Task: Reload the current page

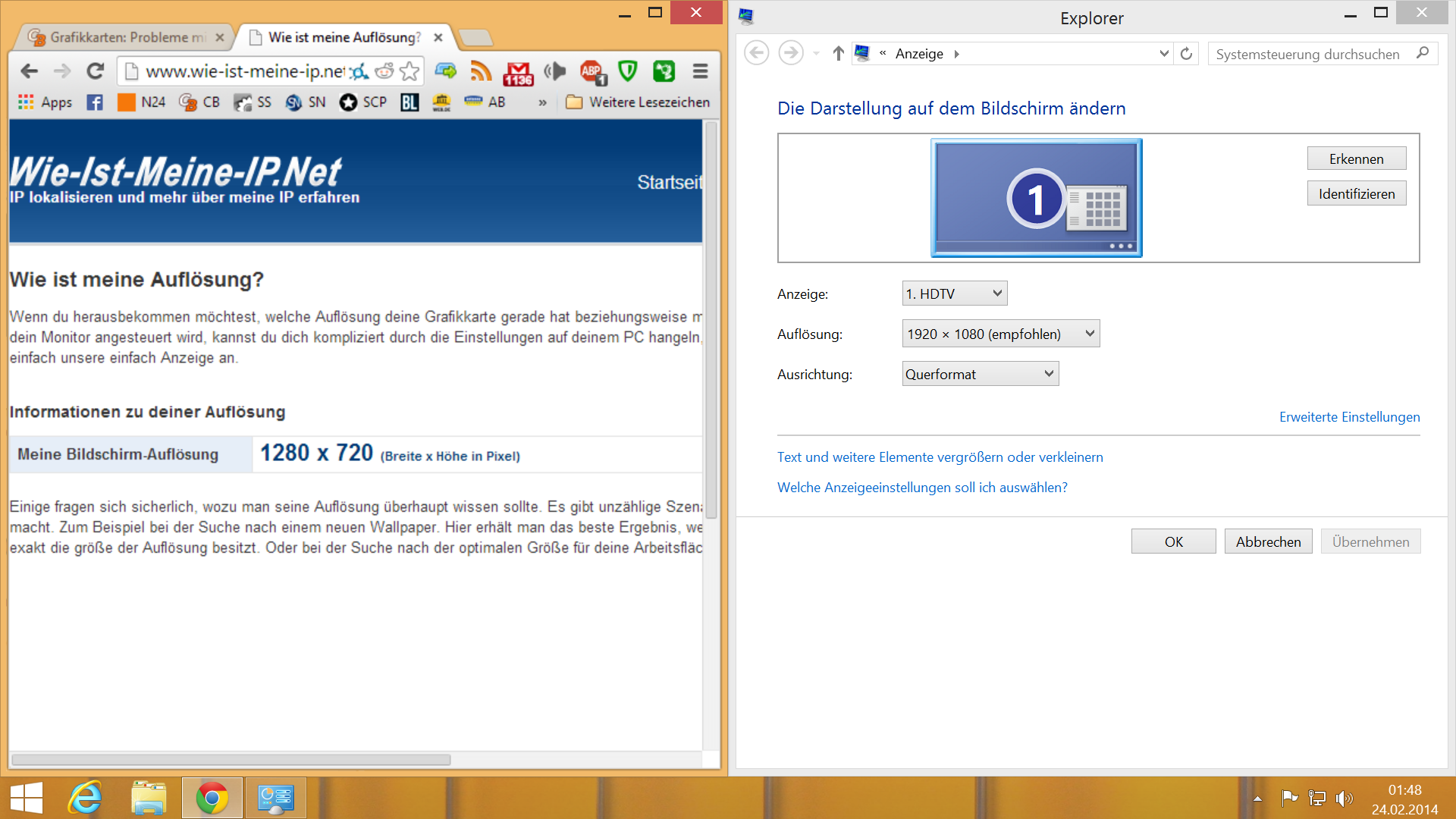Action: [x=95, y=71]
